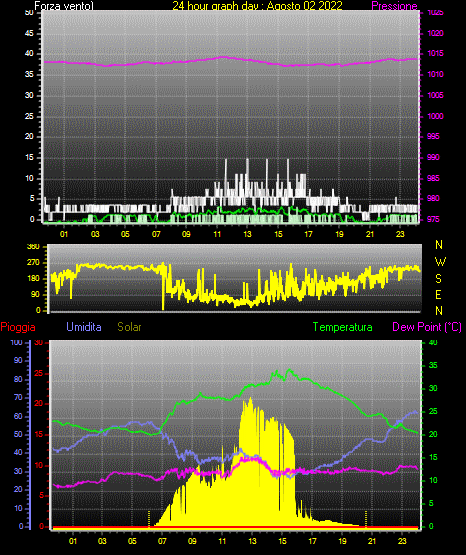466x555 pixels.
Task: Click hour 21 on the bottom graph axis
Action: coord(372,541)
